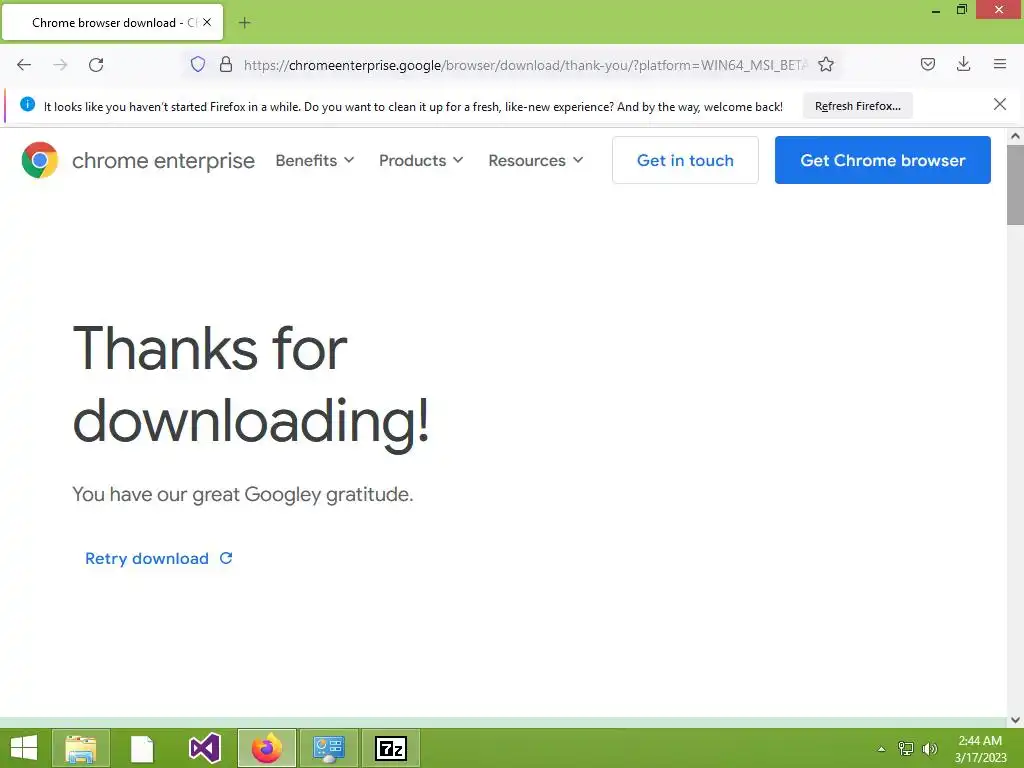The width and height of the screenshot is (1024, 768).
Task: Click the forward navigation arrow
Action: point(60,65)
